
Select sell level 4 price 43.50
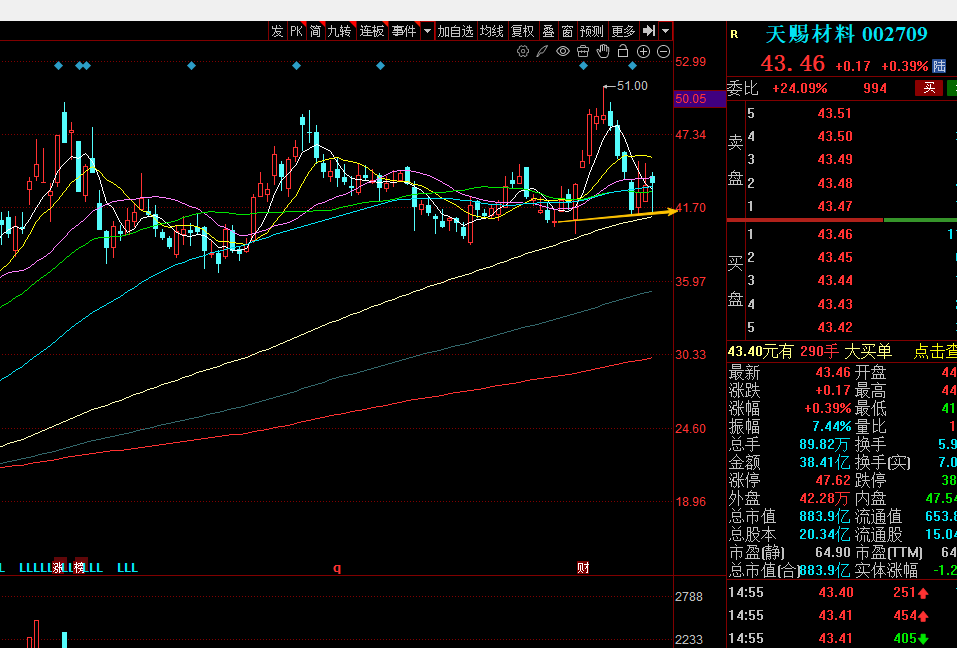(834, 137)
